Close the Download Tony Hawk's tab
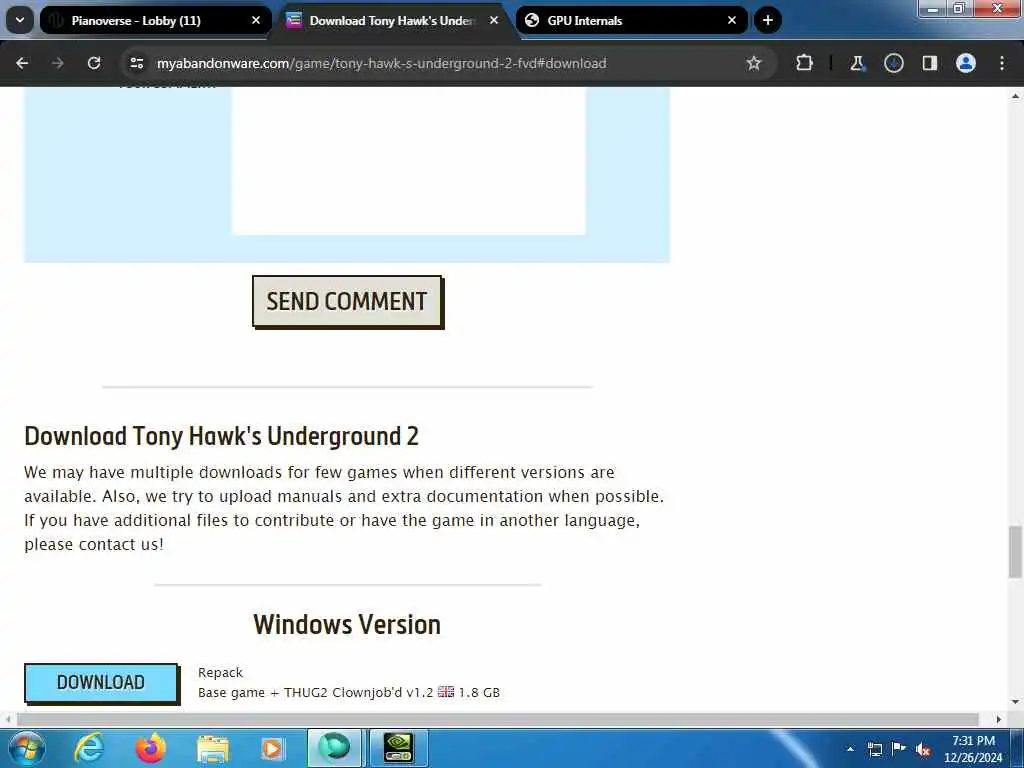 pyautogui.click(x=494, y=20)
